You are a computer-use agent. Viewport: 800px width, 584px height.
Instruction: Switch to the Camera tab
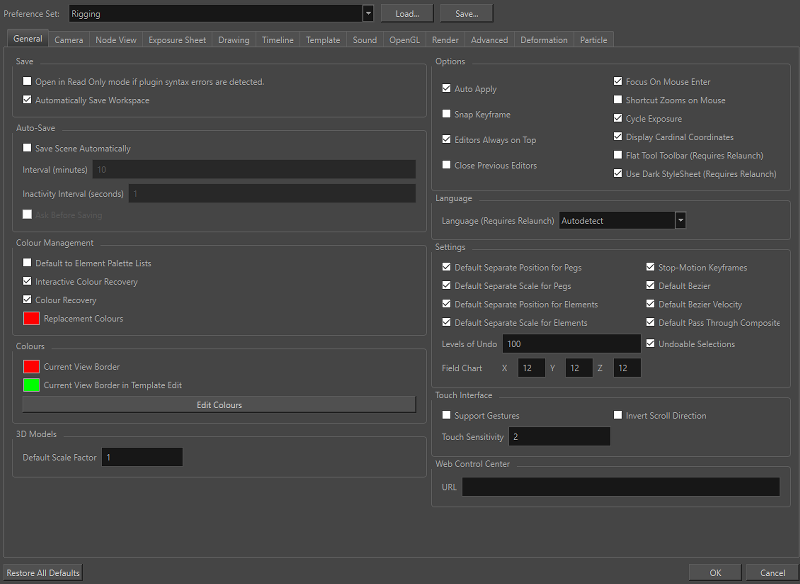(x=68, y=39)
